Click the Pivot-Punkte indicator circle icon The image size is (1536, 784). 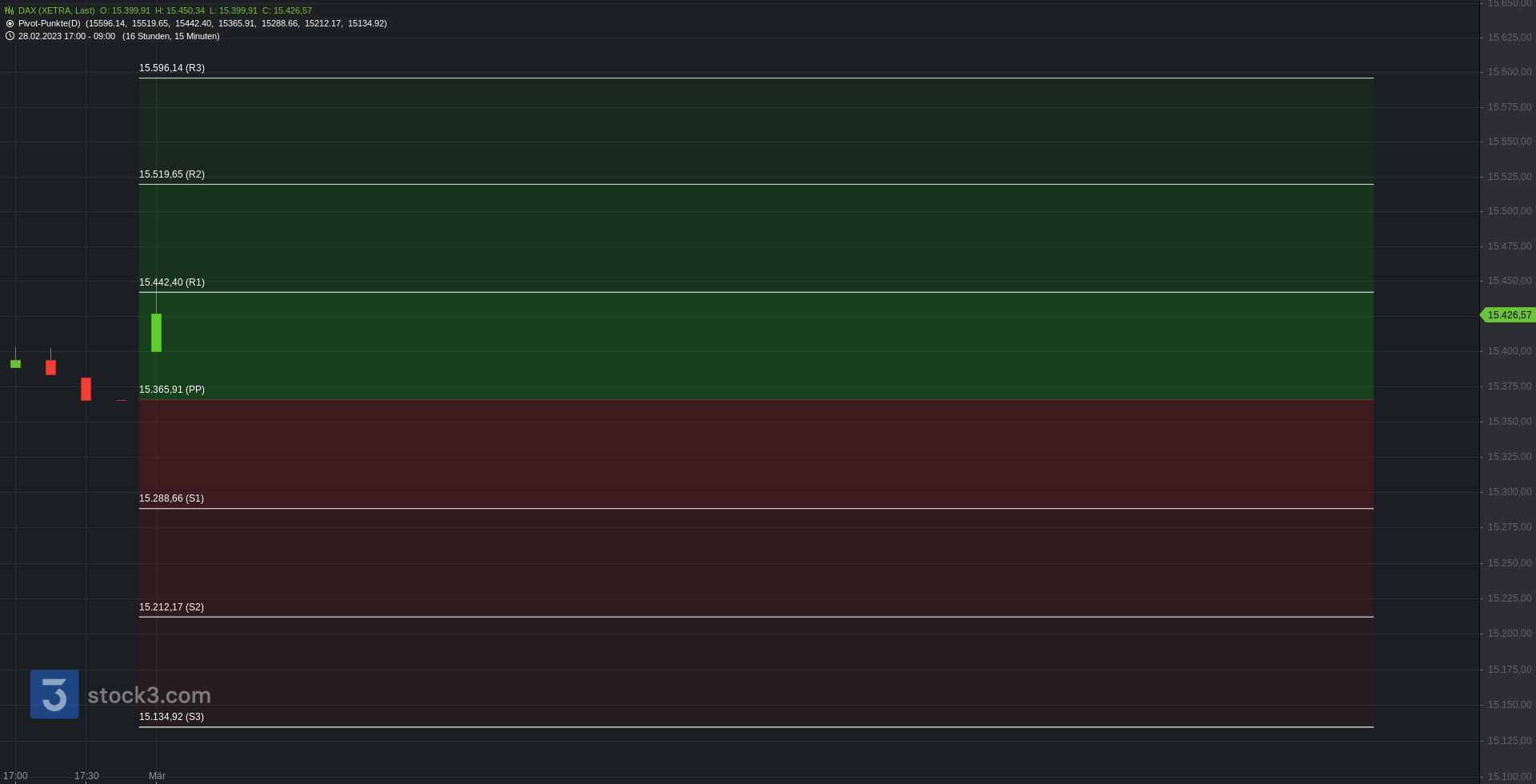(x=10, y=23)
